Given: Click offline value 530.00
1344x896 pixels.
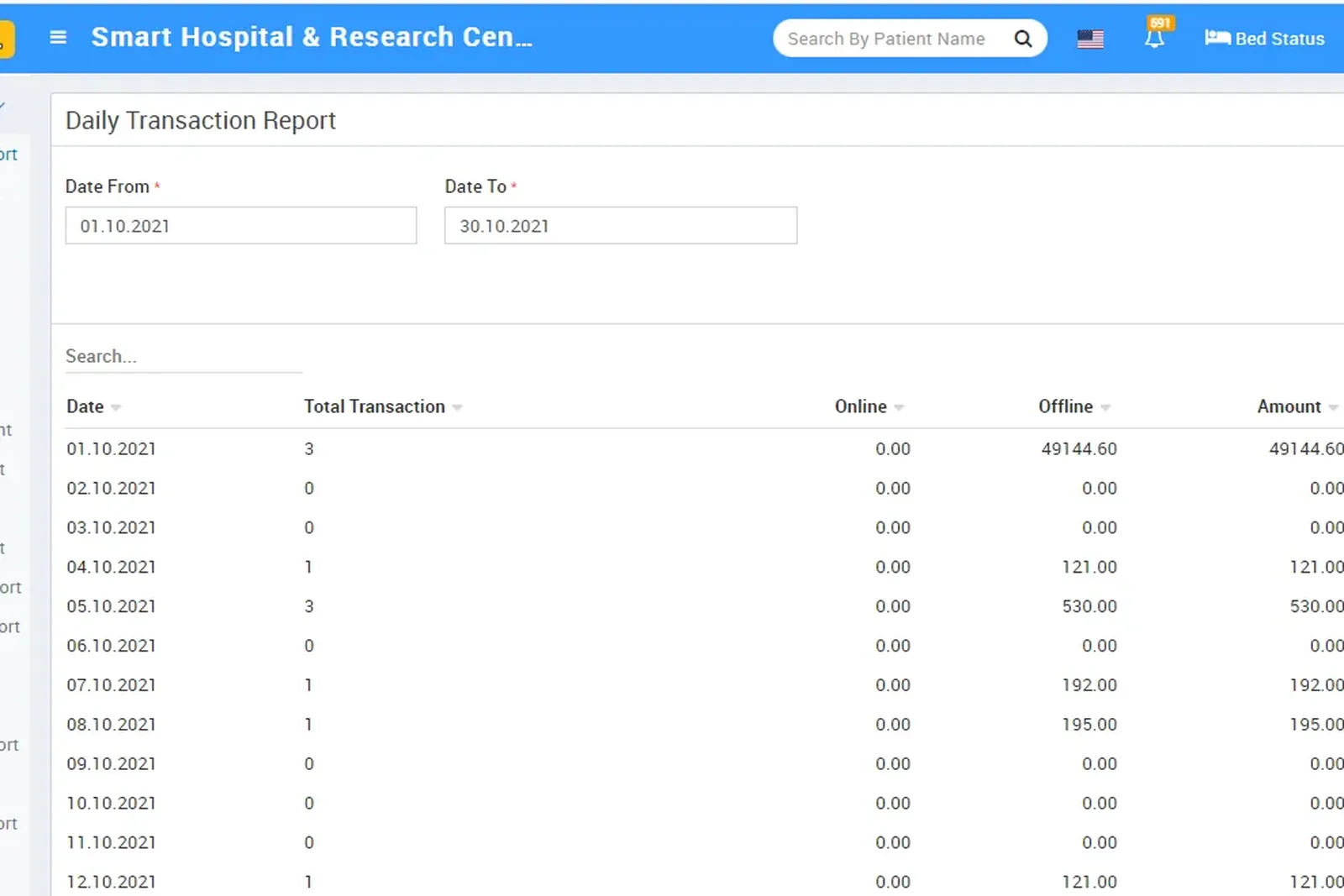Looking at the screenshot, I should [x=1089, y=606].
